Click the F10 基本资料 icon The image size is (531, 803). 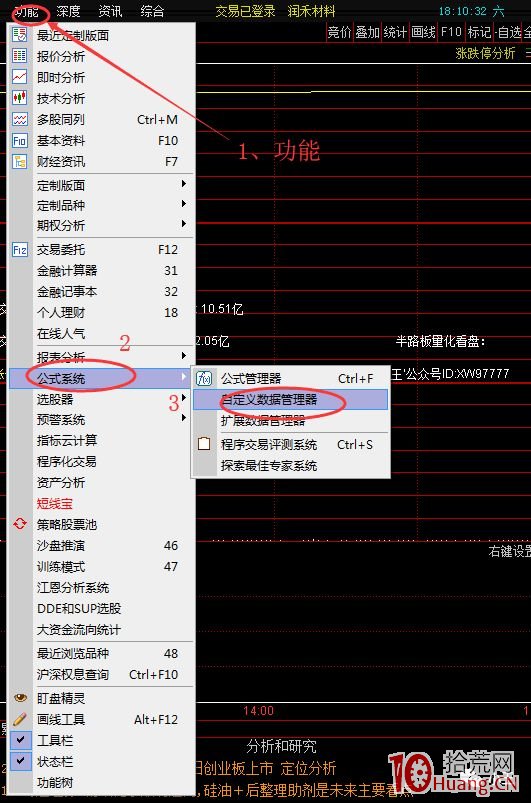point(19,140)
